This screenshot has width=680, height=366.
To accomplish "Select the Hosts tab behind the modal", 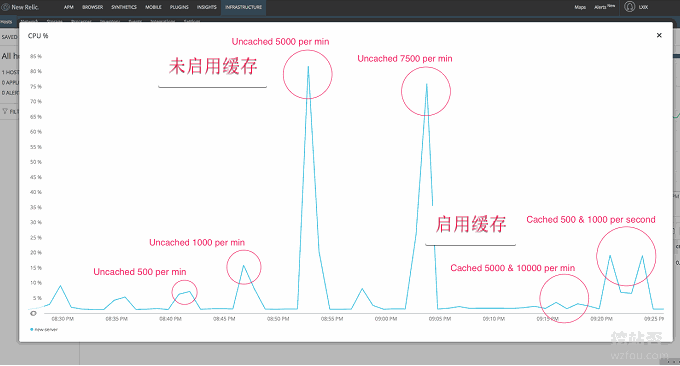I will tap(7, 22).
